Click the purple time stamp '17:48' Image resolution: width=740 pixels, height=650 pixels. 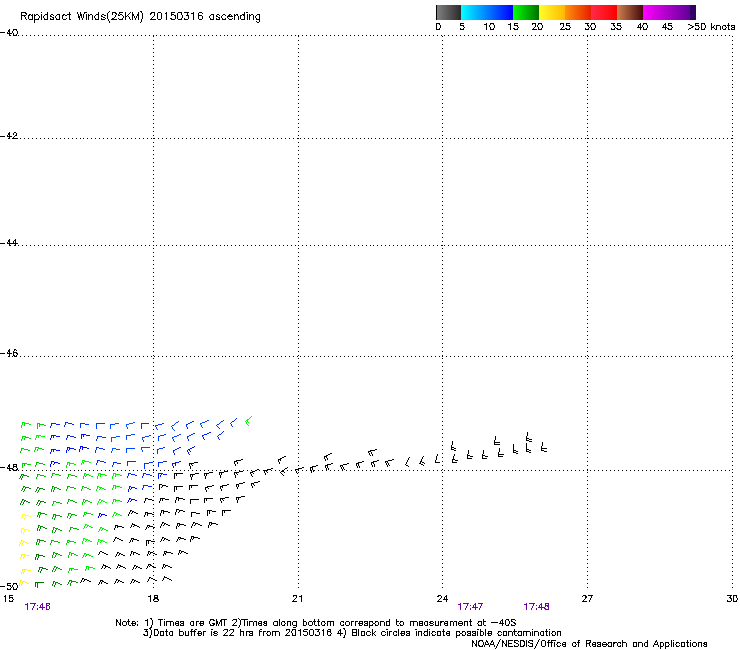[536, 607]
